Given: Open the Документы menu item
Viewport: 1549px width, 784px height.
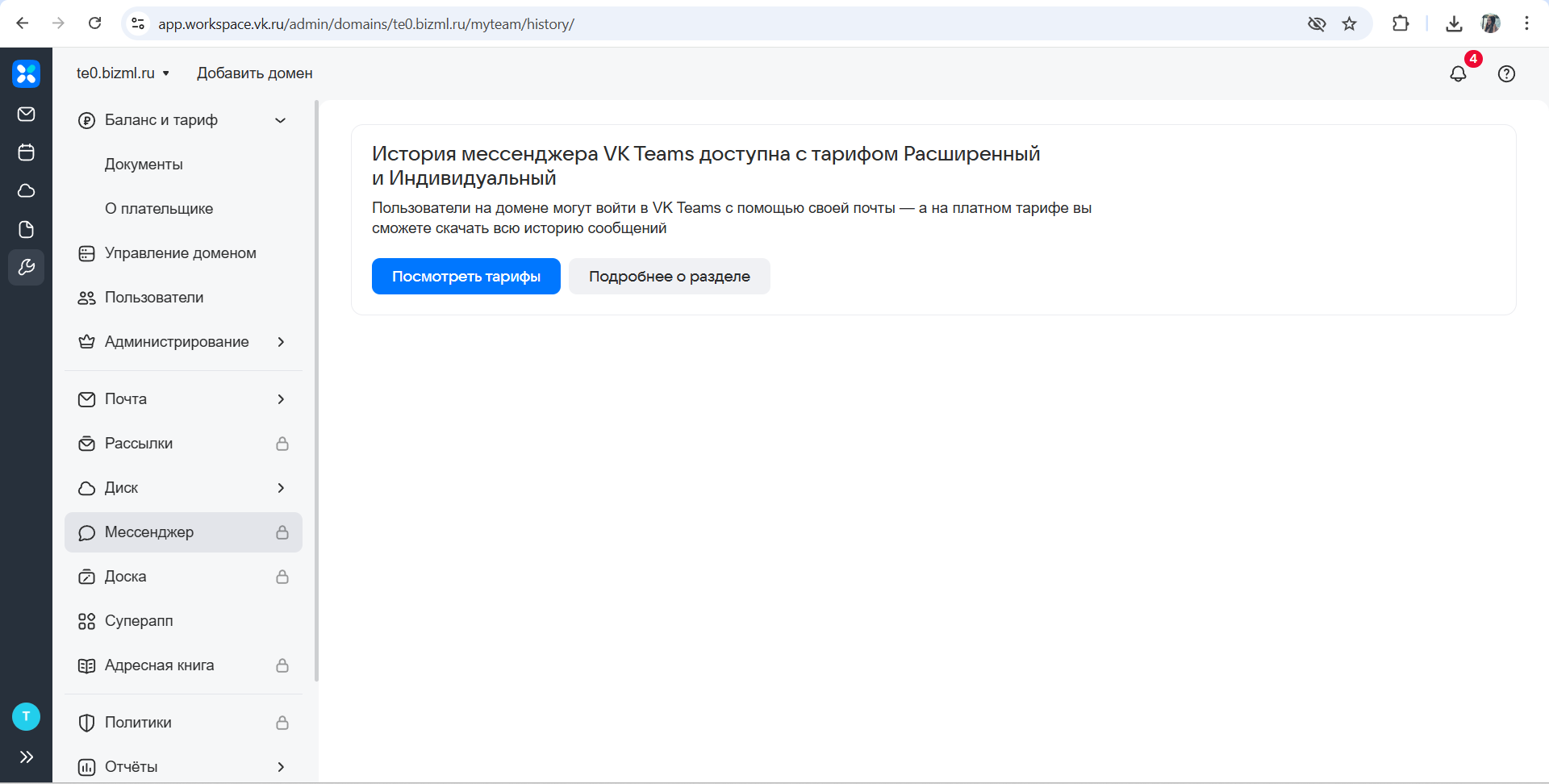Looking at the screenshot, I should click(x=144, y=165).
